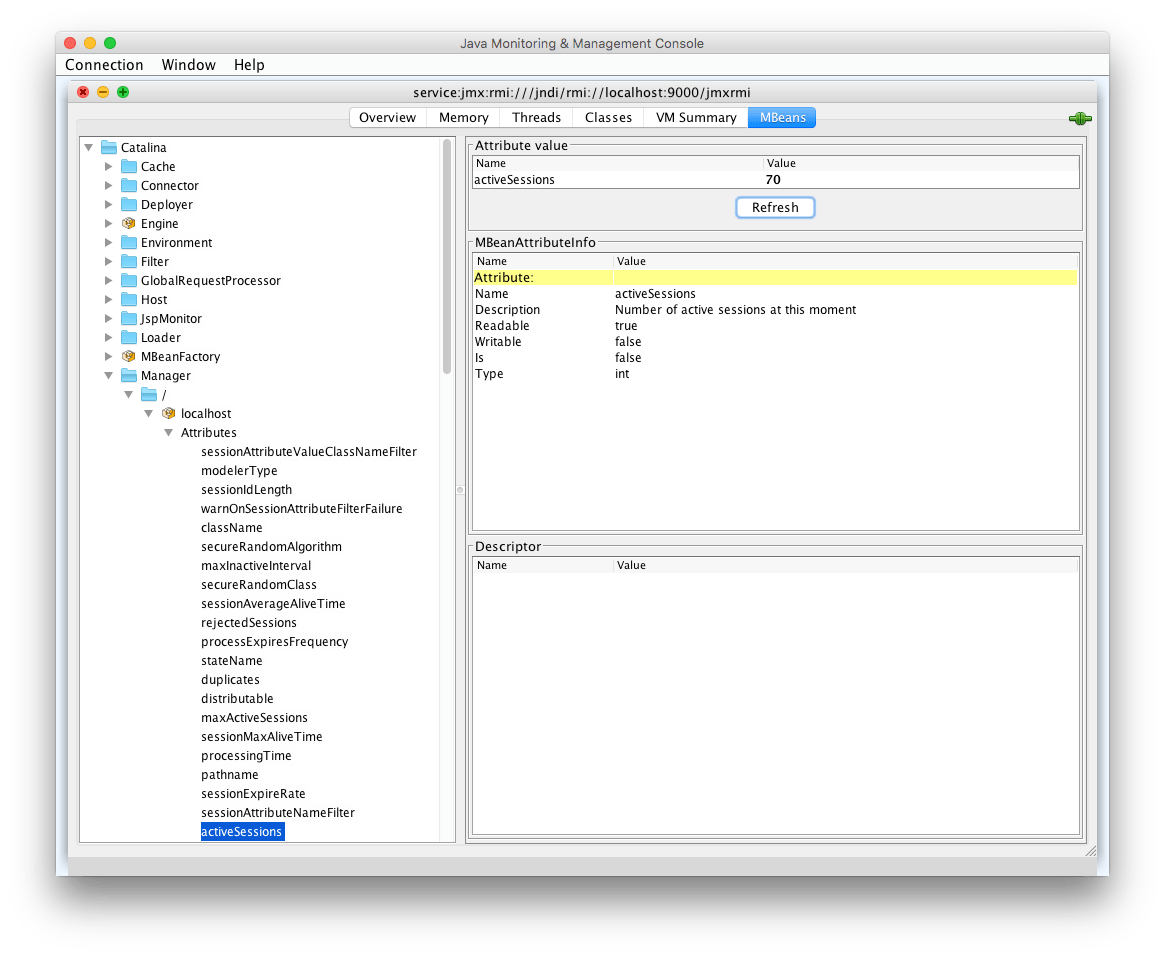Click the tree panel vertical scrollbar
Image resolution: width=1165 pixels, height=956 pixels.
(447, 256)
